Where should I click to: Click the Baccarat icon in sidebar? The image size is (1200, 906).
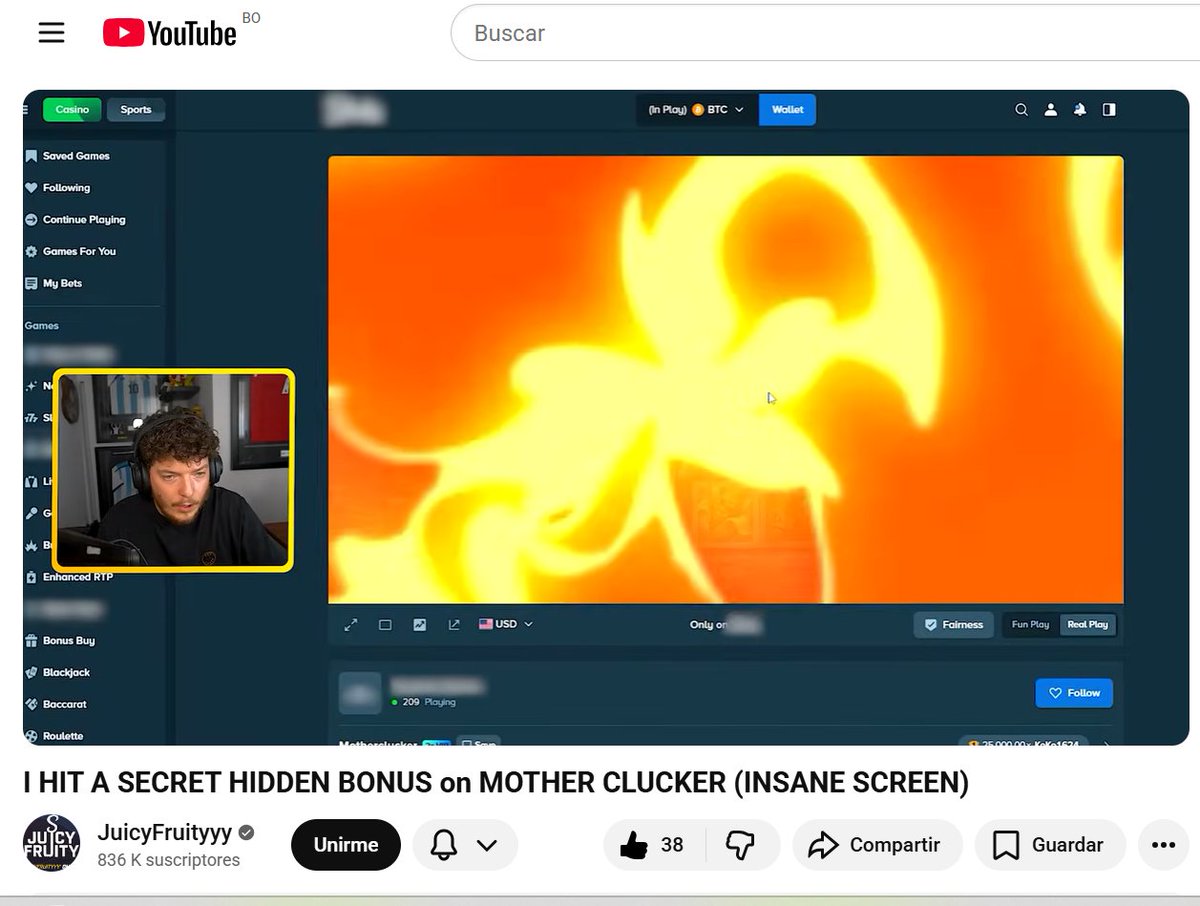pos(32,705)
